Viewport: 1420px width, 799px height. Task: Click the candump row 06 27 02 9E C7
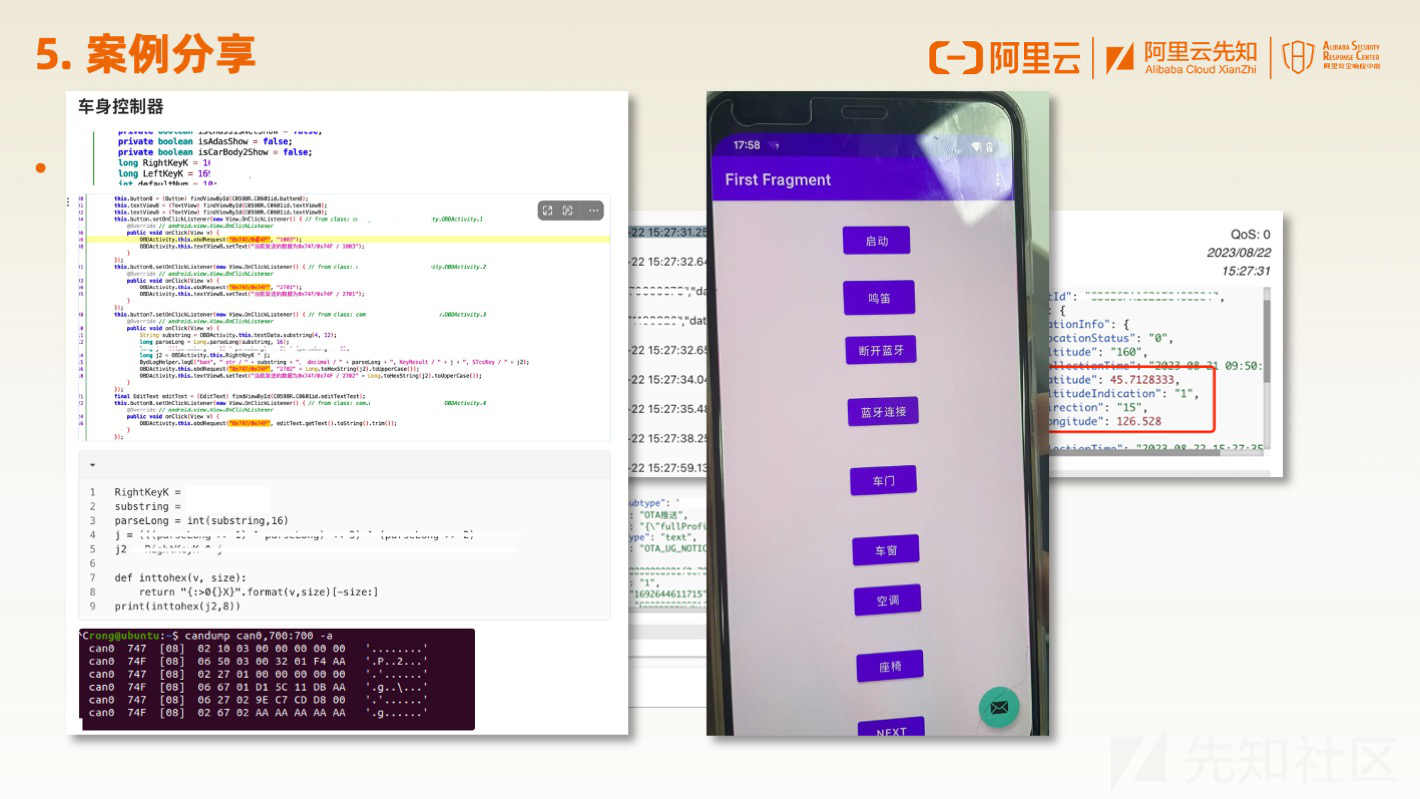coord(258,700)
